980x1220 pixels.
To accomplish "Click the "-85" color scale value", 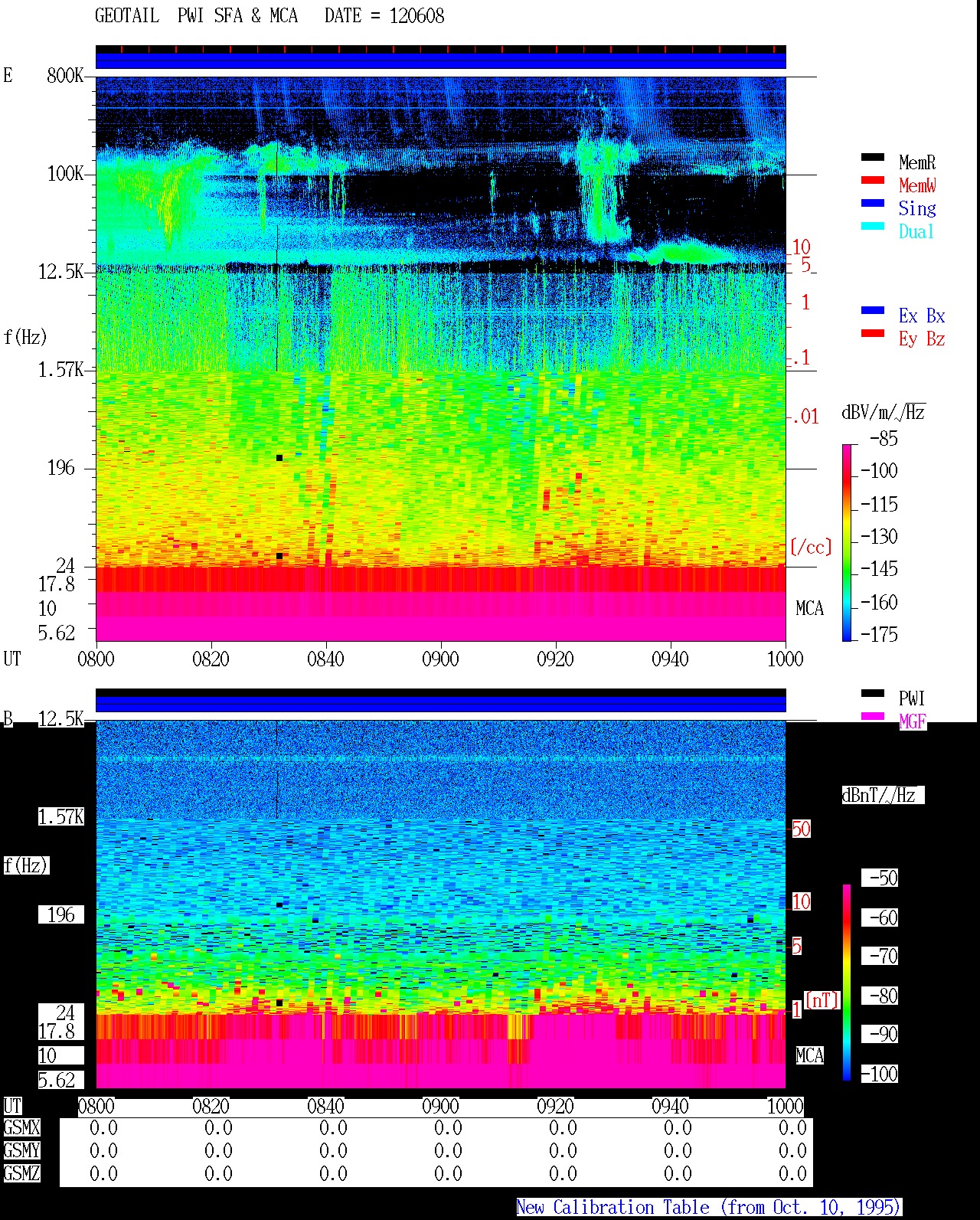I will tap(884, 439).
